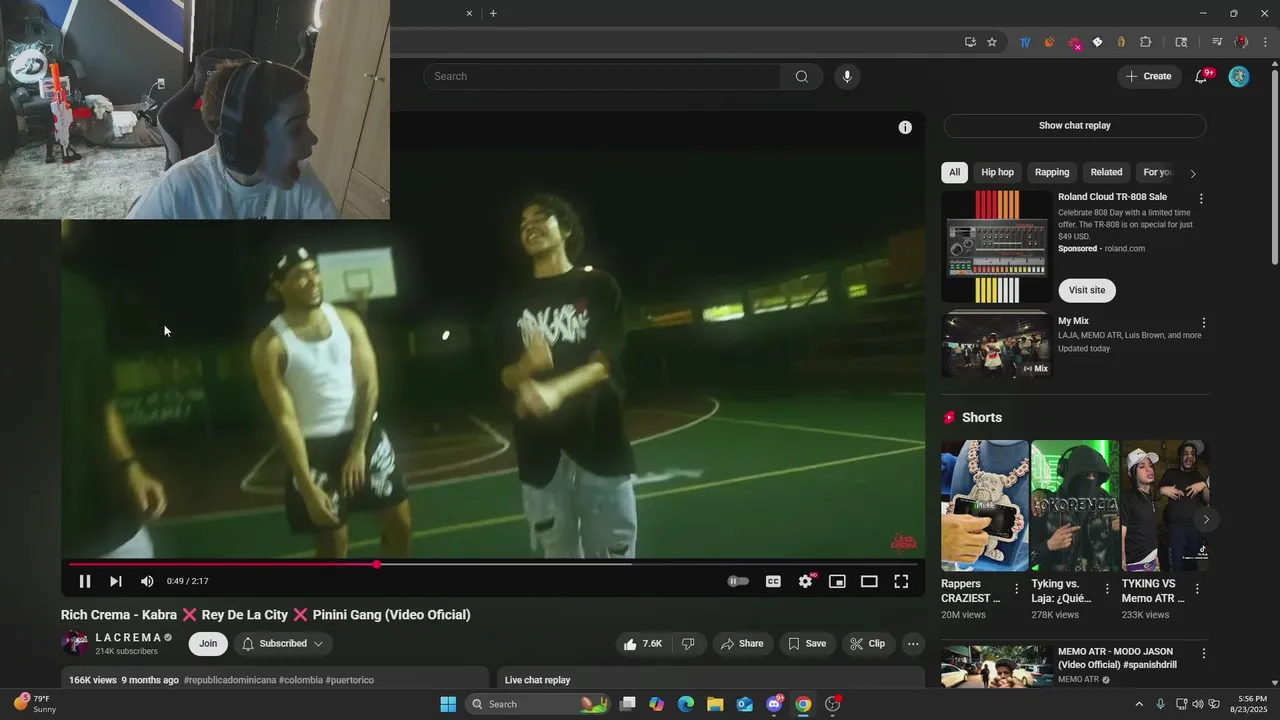Image resolution: width=1280 pixels, height=720 pixels.
Task: Open the Chrome three-dot menu
Action: click(x=1264, y=42)
